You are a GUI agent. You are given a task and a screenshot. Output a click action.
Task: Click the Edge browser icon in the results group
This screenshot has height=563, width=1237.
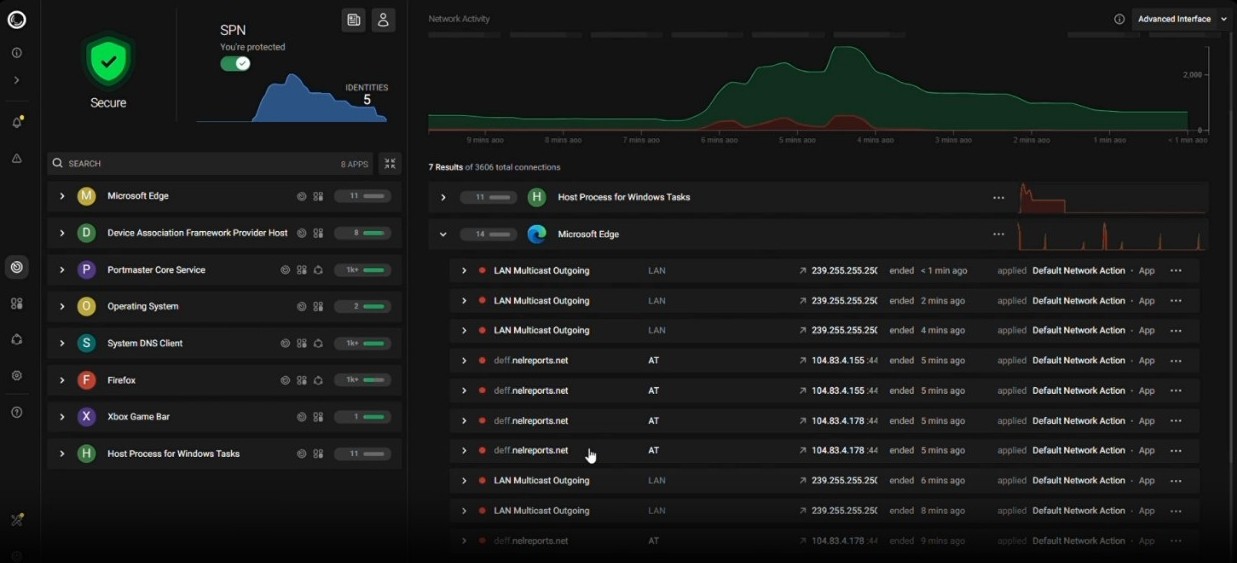tap(537, 234)
